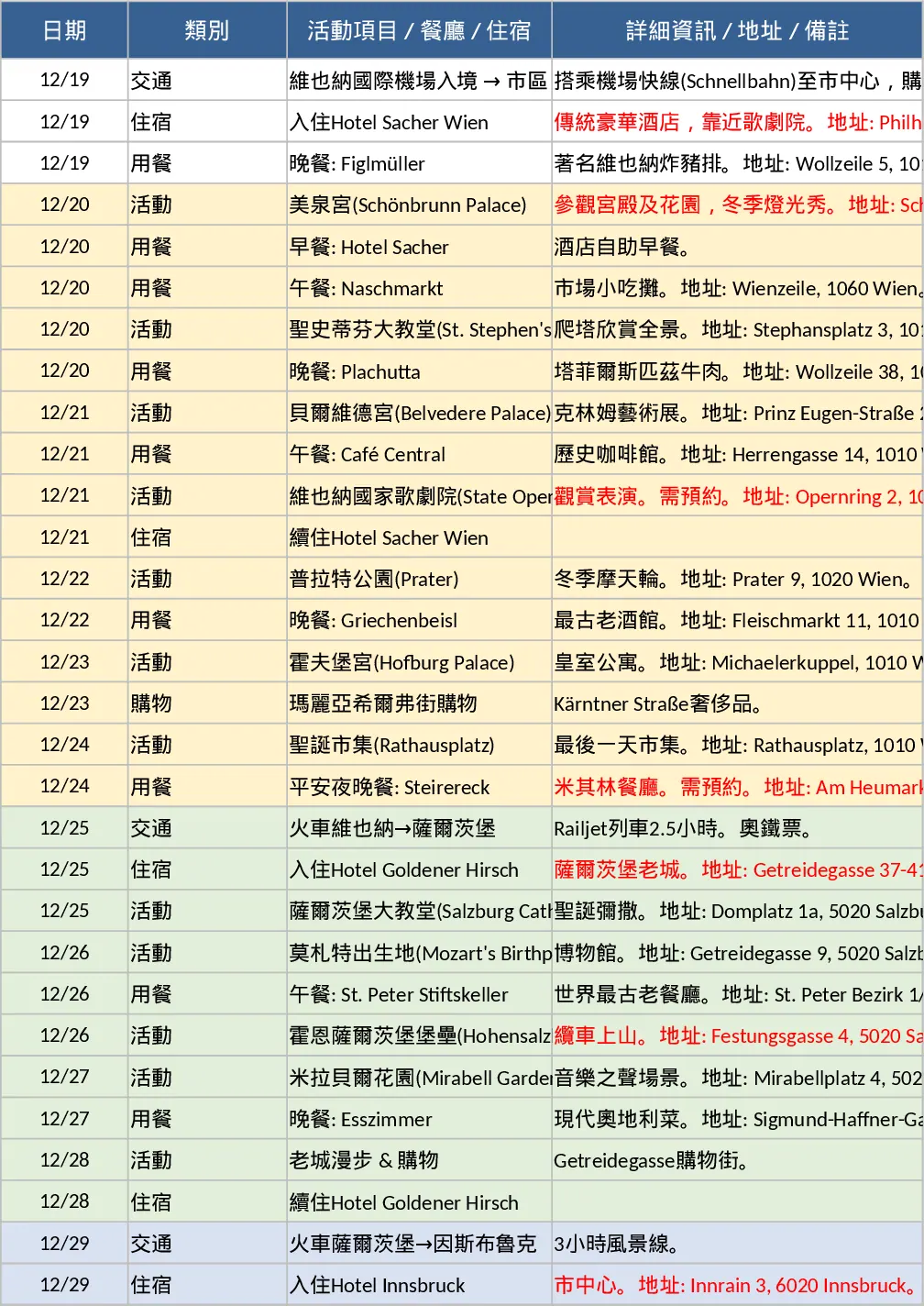
Task: Select the 博物館 Getreidegasse 9 details cell
Action: pyautogui.click(x=738, y=953)
